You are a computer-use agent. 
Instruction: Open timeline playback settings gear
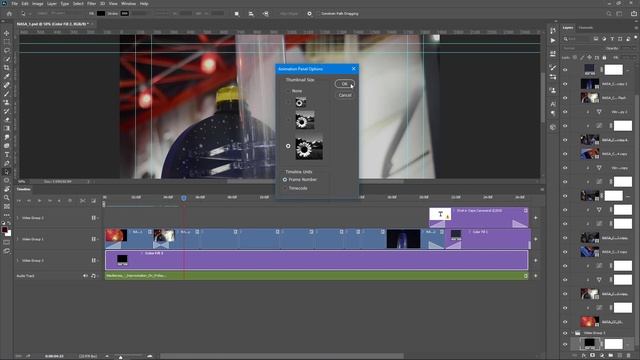click(x=70, y=201)
